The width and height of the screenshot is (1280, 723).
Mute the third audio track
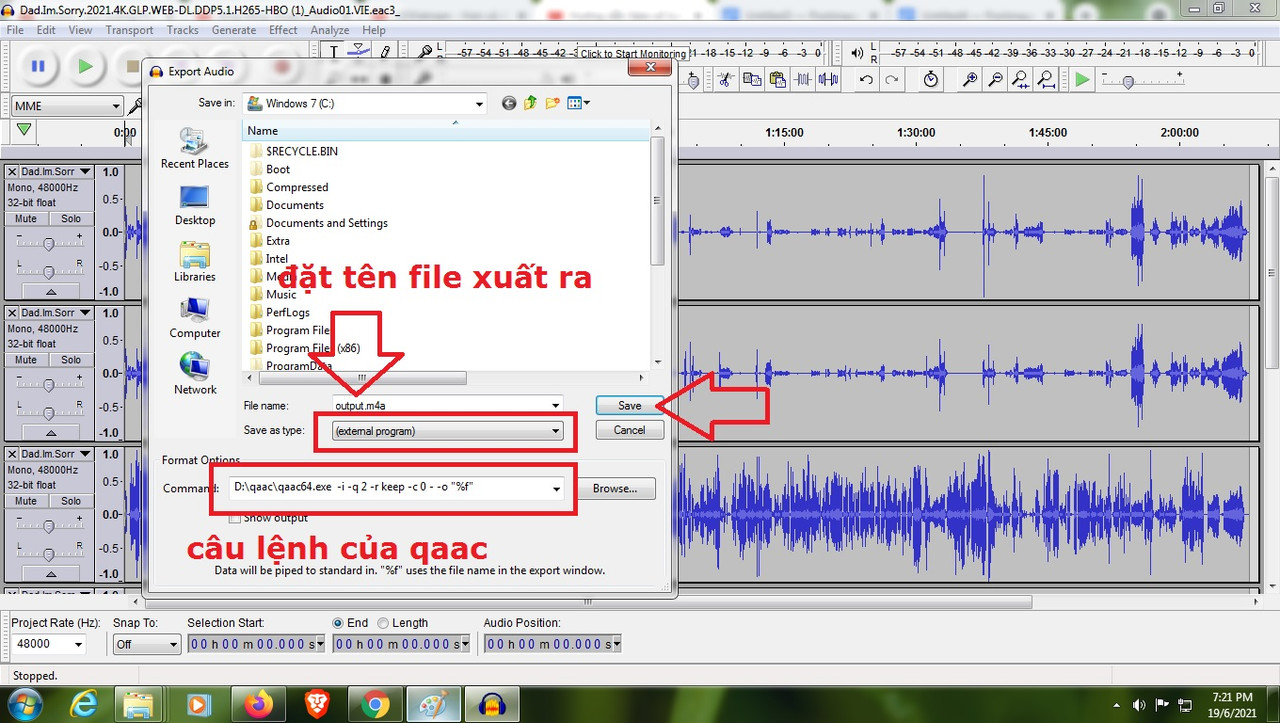tap(26, 501)
